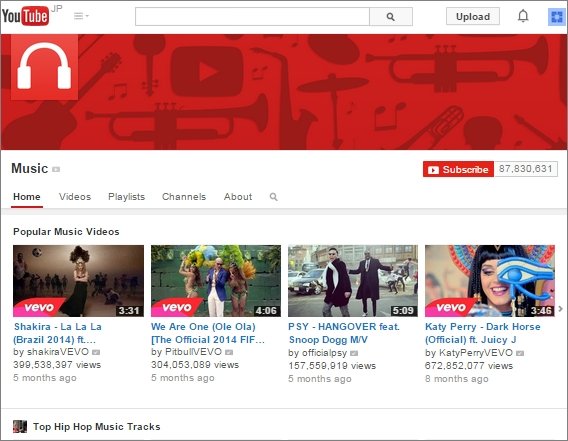Click the channel search magnifier icon

point(273,197)
